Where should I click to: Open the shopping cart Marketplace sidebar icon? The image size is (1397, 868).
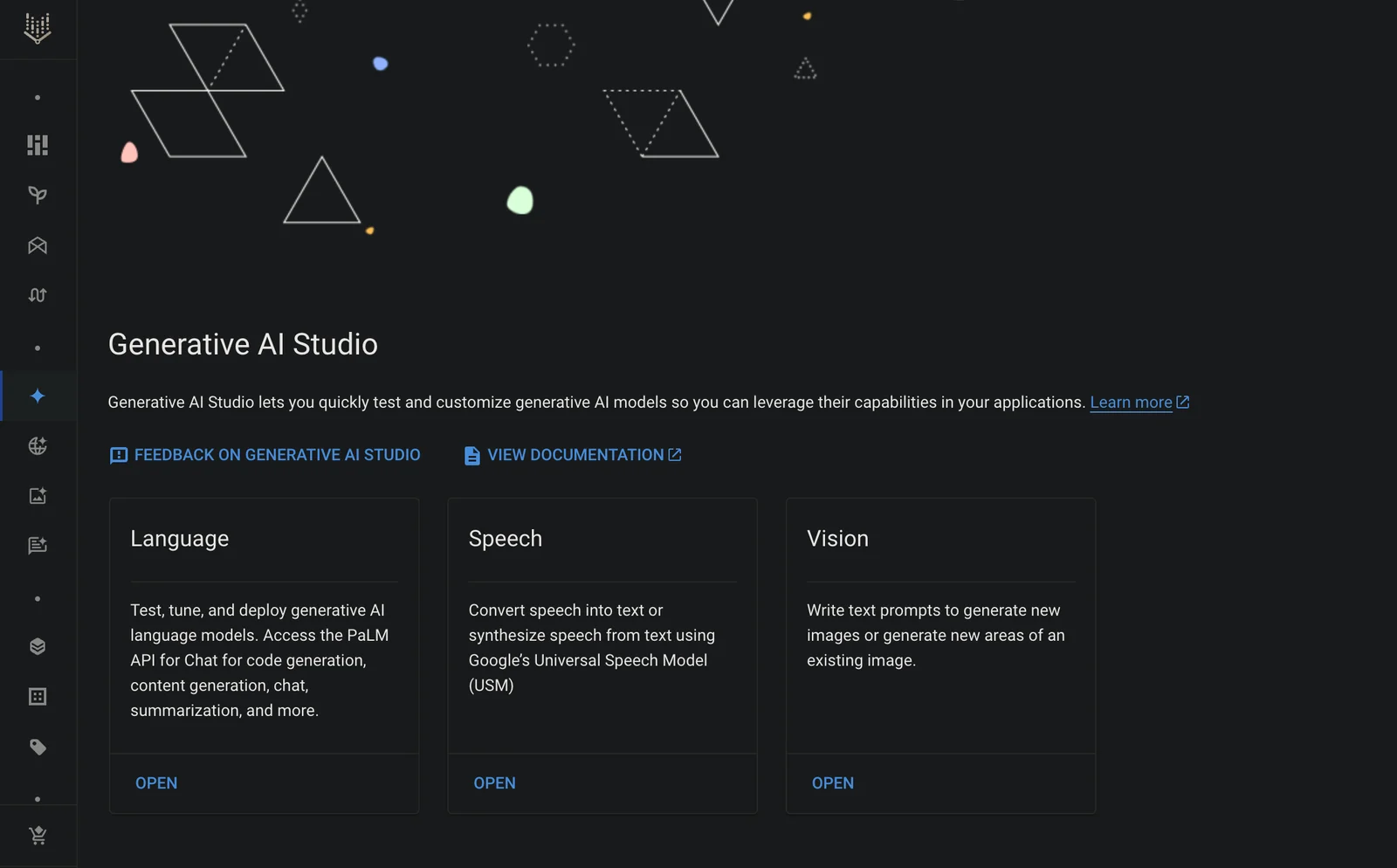point(38,836)
